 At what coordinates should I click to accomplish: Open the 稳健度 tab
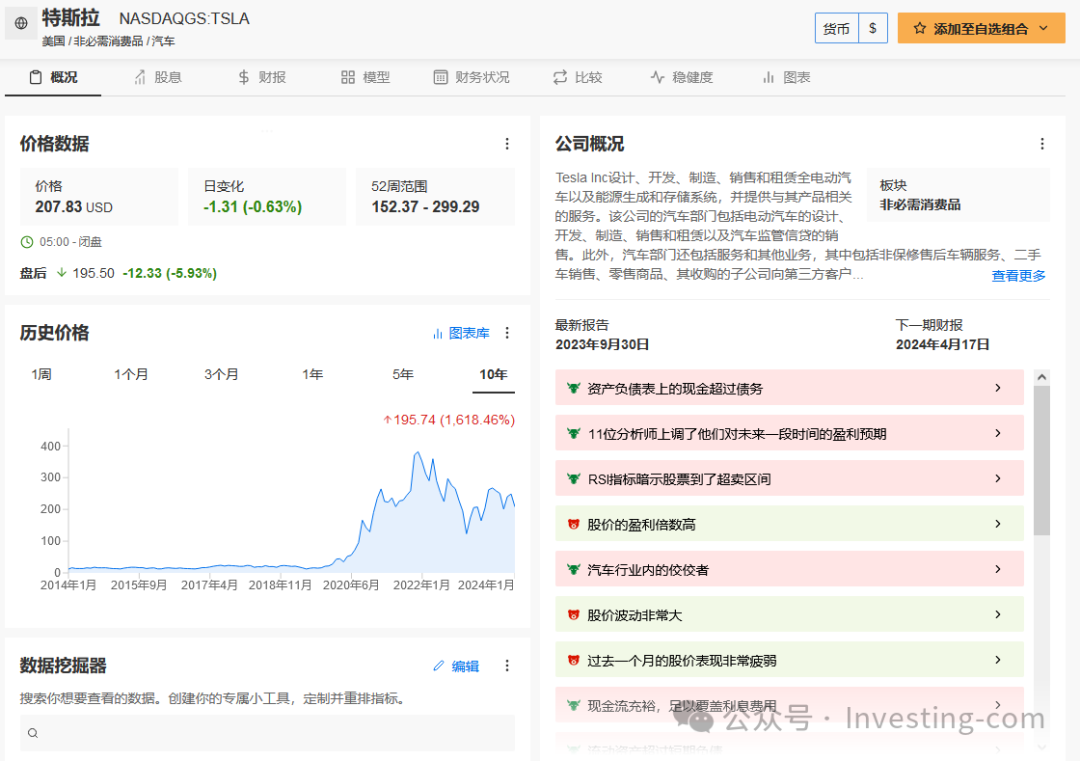tap(682, 77)
